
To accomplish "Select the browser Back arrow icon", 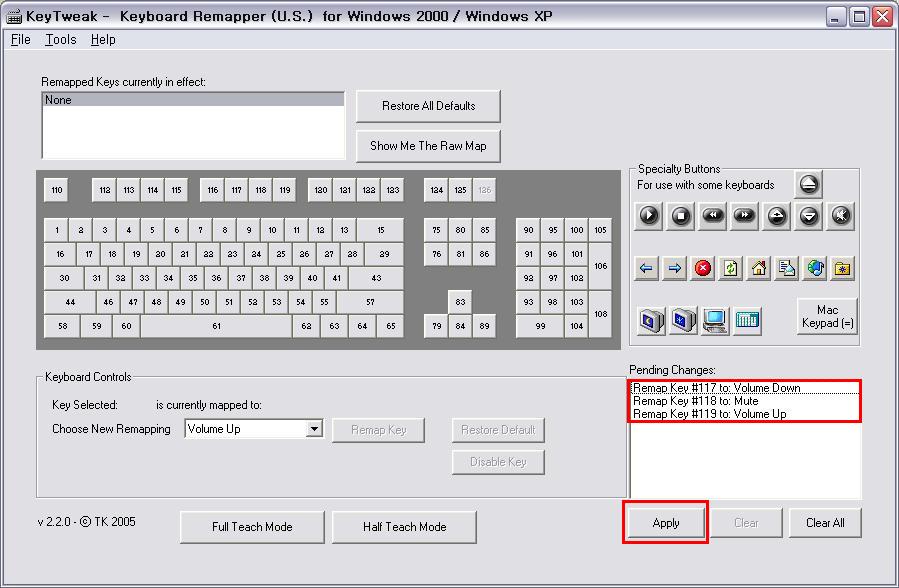I will (x=646, y=268).
